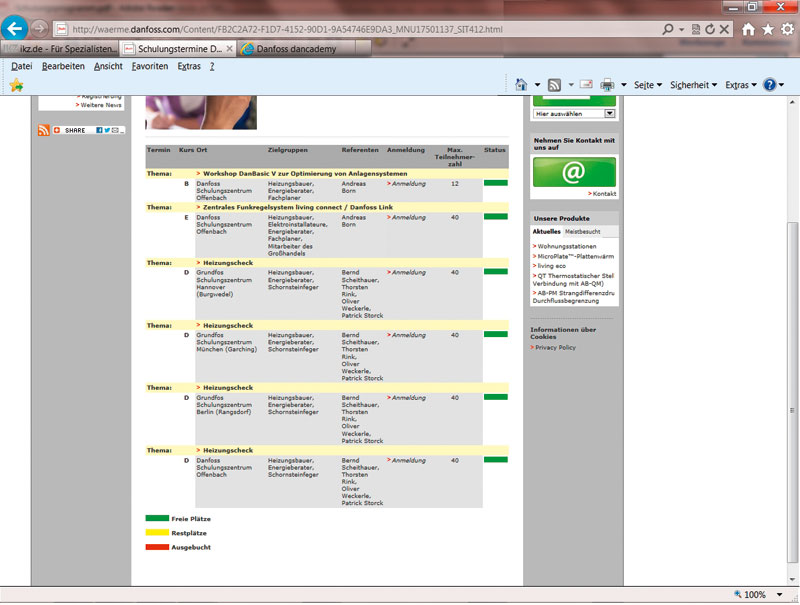Close the Schulungstermine tab with its X
800x605 pixels.
click(230, 48)
